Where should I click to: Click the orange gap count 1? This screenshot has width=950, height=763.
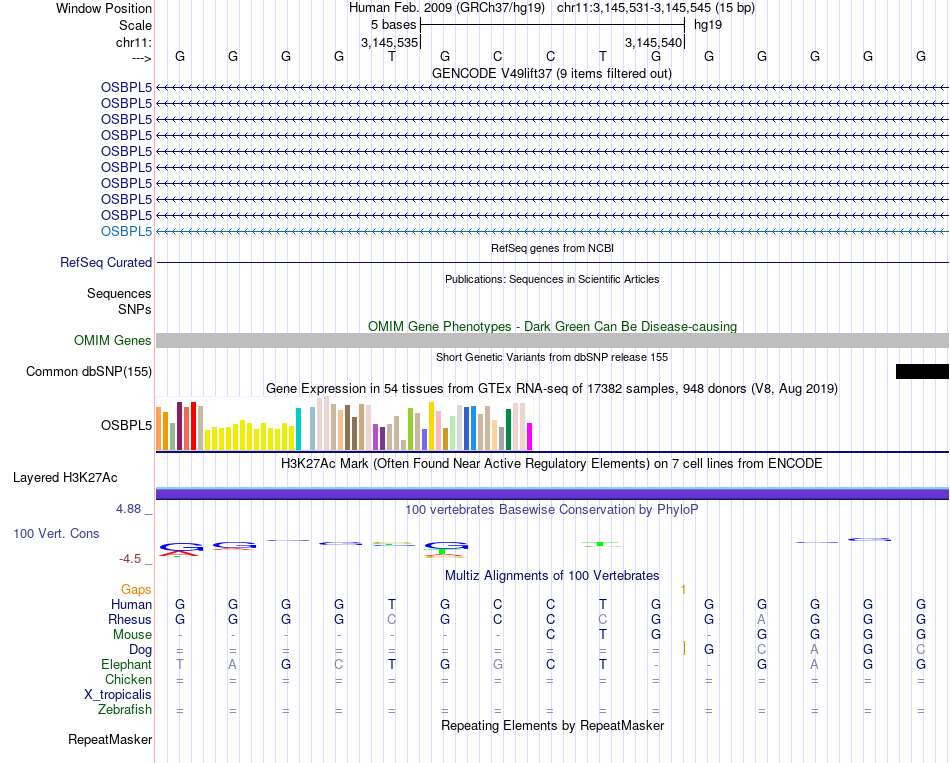[683, 589]
